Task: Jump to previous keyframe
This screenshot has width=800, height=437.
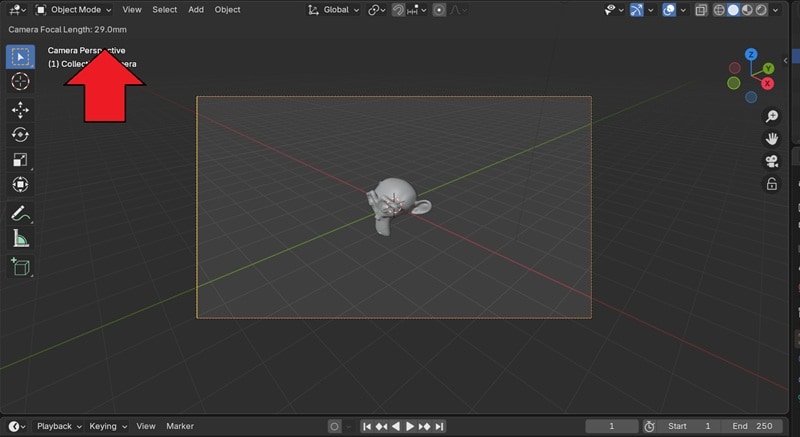Action: (381, 426)
